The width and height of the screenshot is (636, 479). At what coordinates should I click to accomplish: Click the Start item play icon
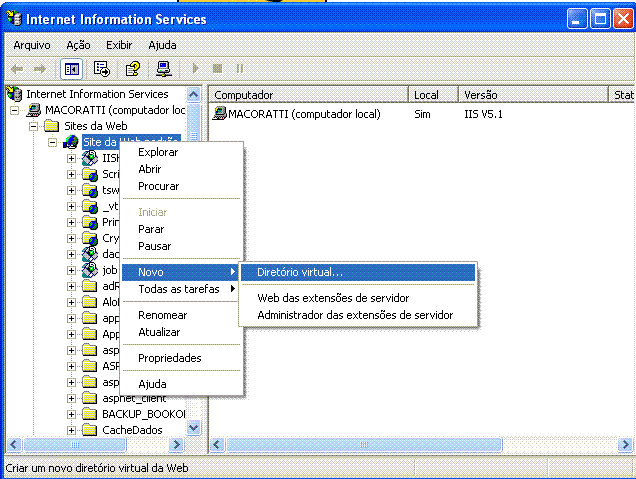coord(196,69)
